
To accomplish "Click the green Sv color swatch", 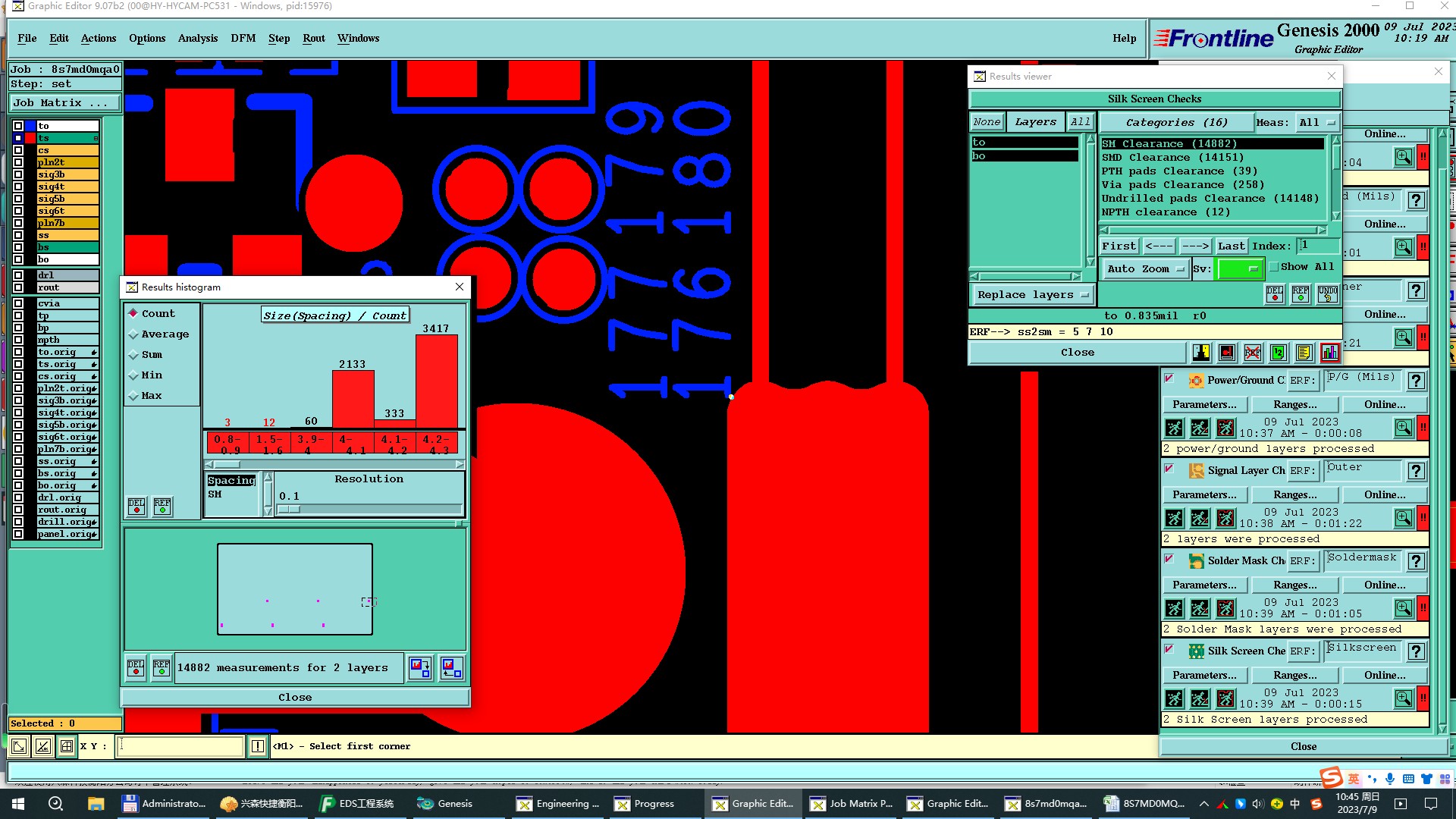I will point(1239,269).
